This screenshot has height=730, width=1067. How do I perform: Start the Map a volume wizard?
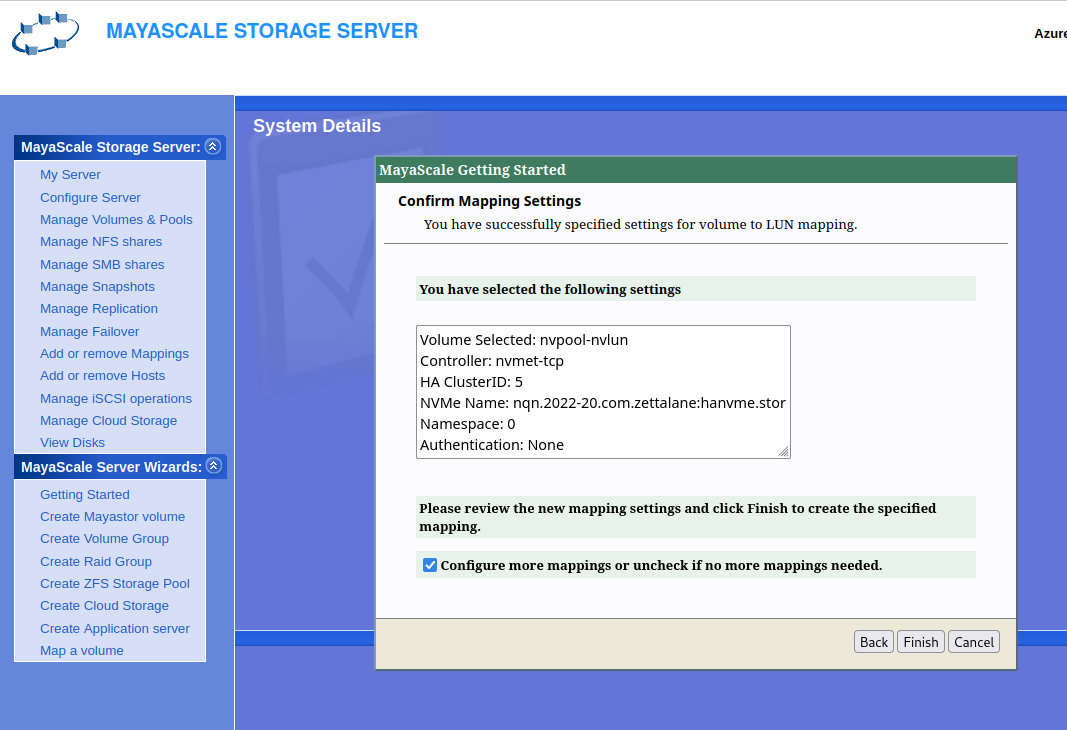82,651
